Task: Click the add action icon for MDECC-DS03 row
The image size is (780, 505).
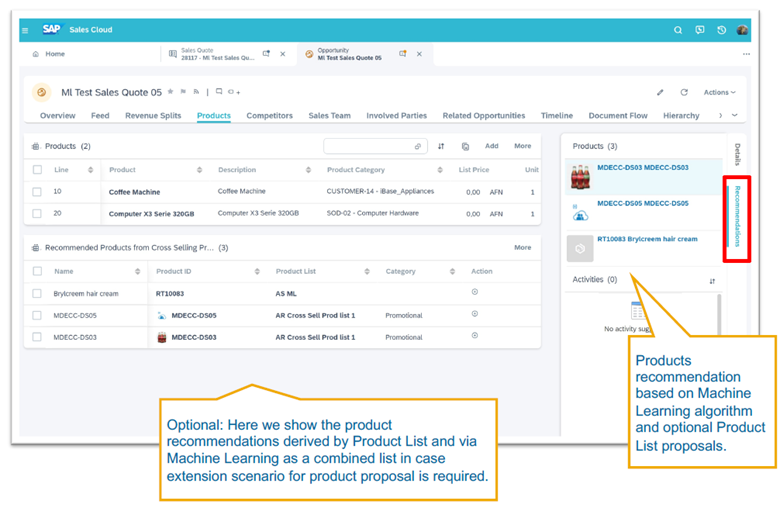Action: (475, 336)
